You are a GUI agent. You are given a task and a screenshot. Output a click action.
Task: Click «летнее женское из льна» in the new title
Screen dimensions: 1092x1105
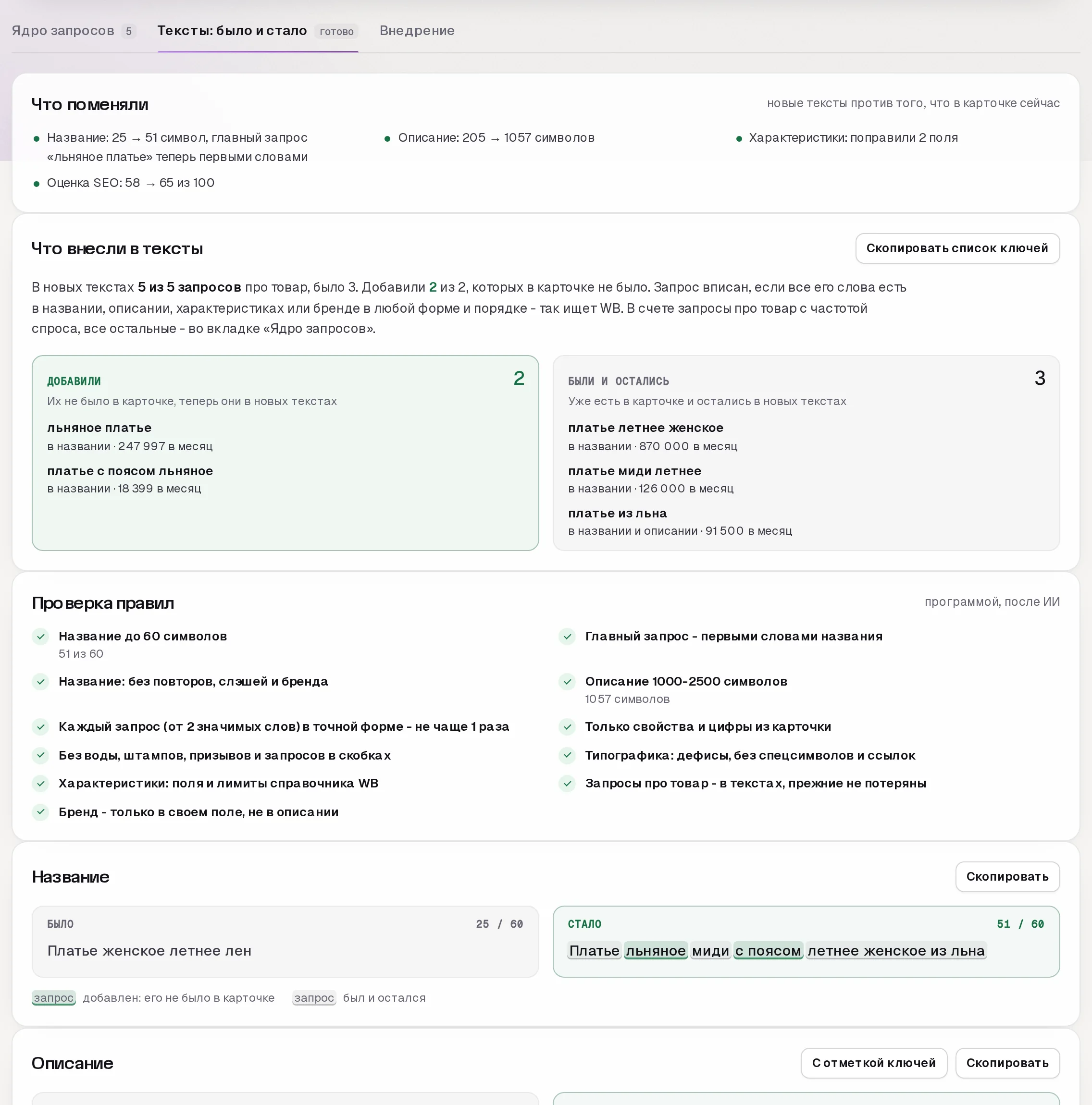tap(896, 951)
